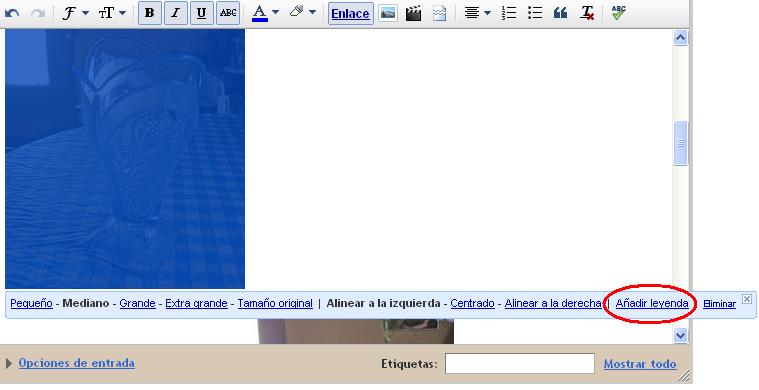Click Añadir leyenda to add caption
This screenshot has width=759, height=390.
point(652,303)
